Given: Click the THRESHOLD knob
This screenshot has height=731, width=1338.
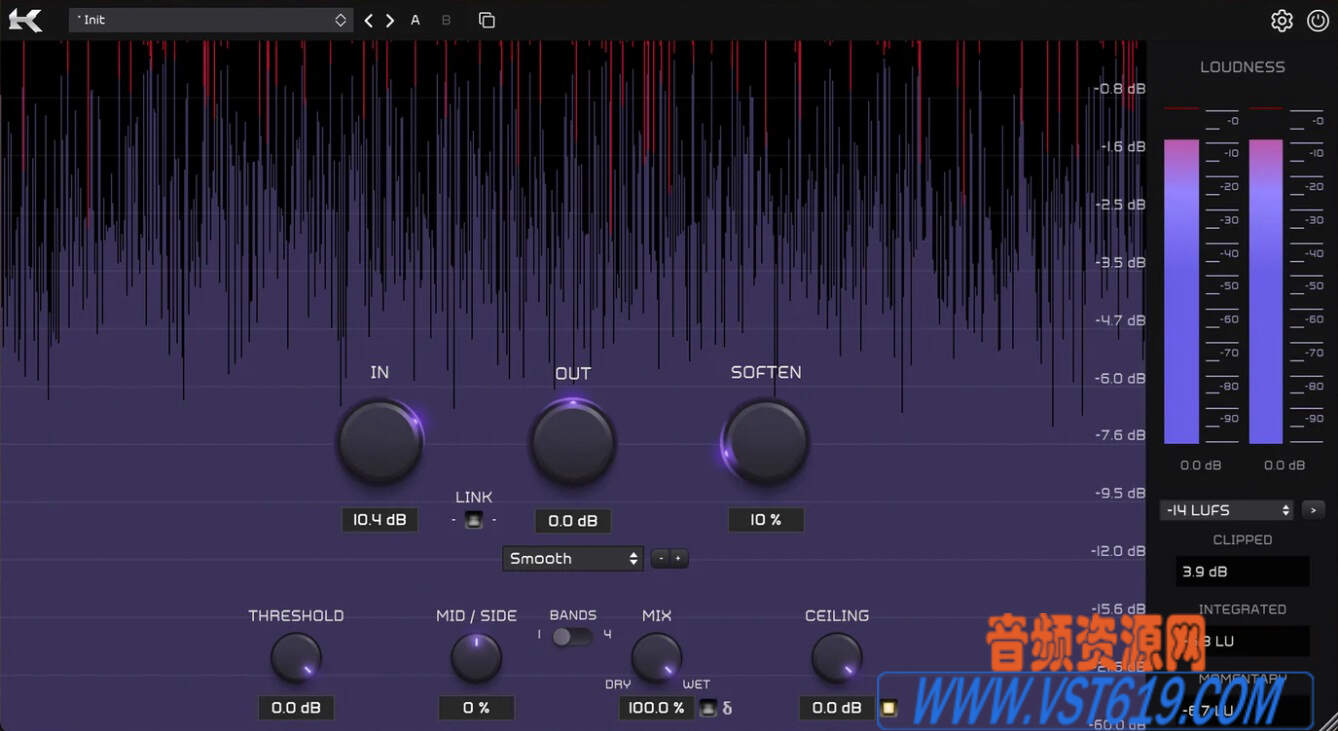Looking at the screenshot, I should click(296, 658).
